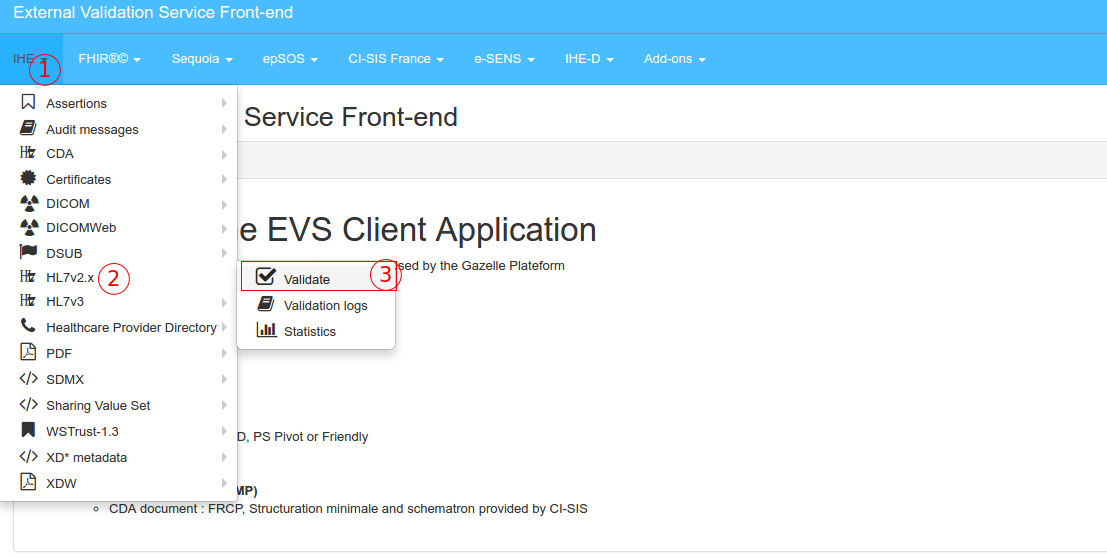Viewport: 1107px width, 558px height.
Task: Expand the HL7v3 submenu arrow
Action: [x=224, y=302]
